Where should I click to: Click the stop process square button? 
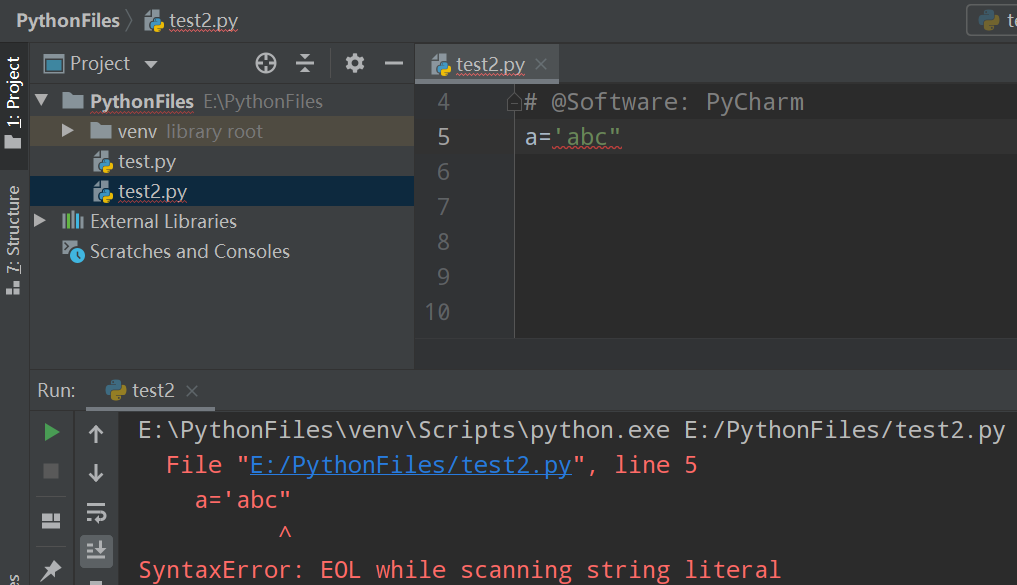pyautogui.click(x=51, y=471)
